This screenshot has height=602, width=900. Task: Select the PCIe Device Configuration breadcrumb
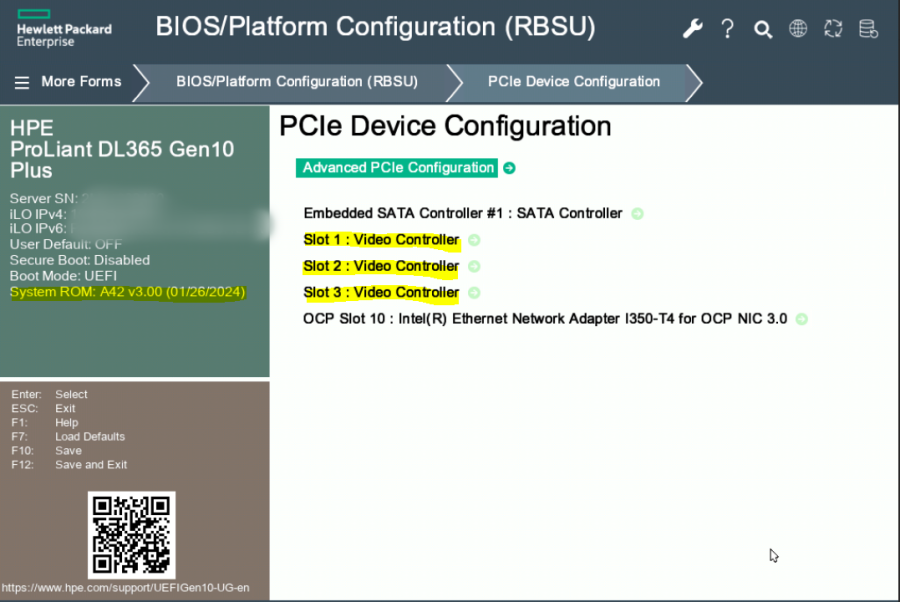pyautogui.click(x=573, y=82)
